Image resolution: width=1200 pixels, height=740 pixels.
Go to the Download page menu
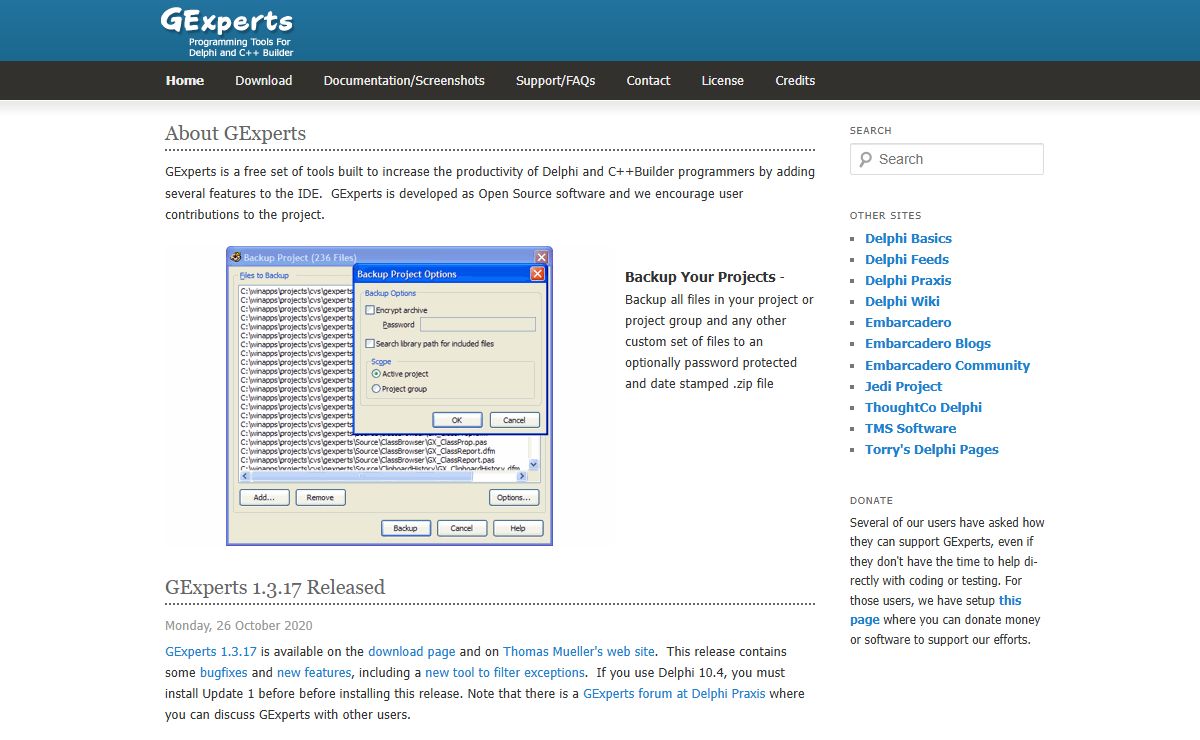(x=264, y=80)
